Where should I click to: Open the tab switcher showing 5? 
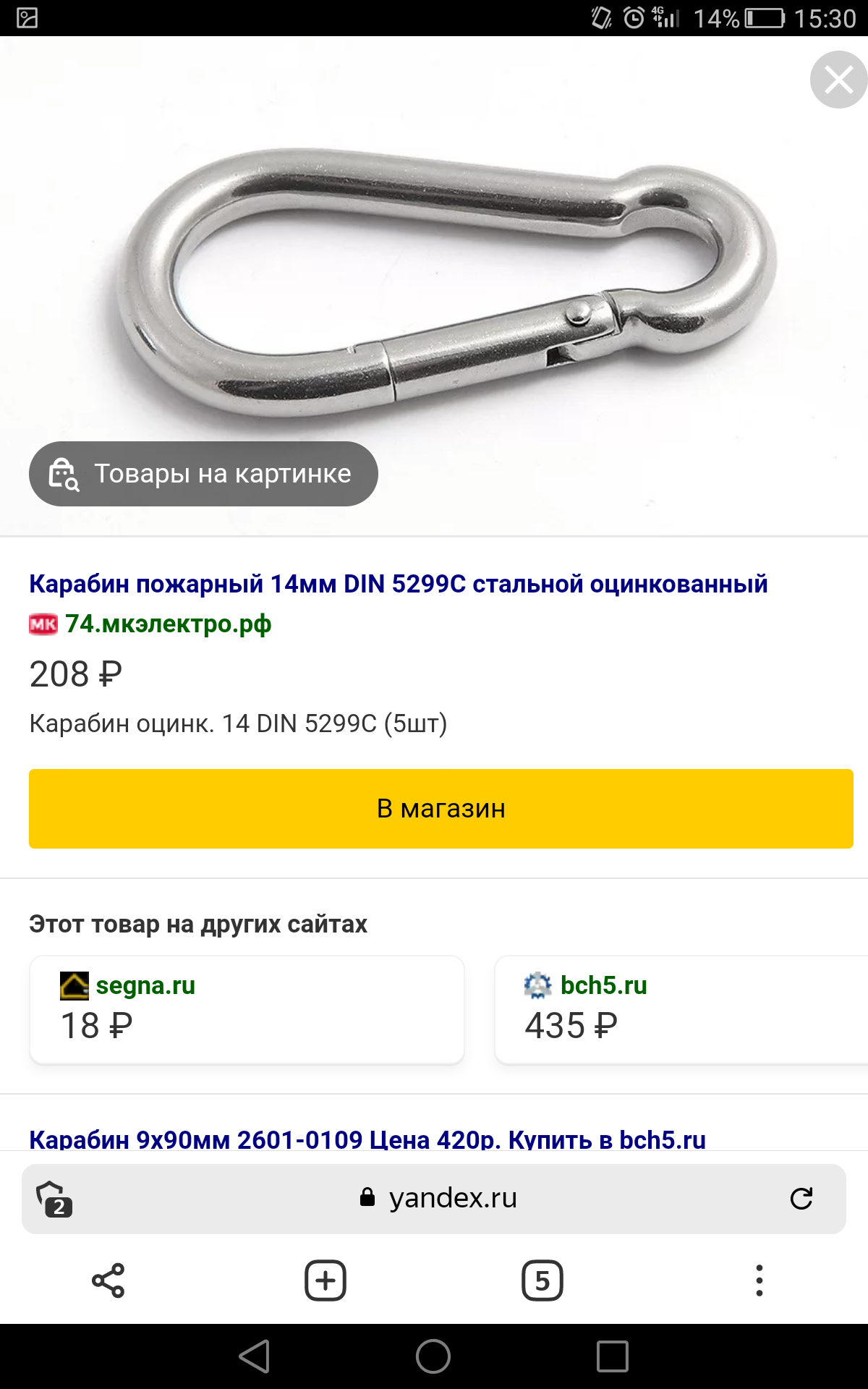point(542,1280)
